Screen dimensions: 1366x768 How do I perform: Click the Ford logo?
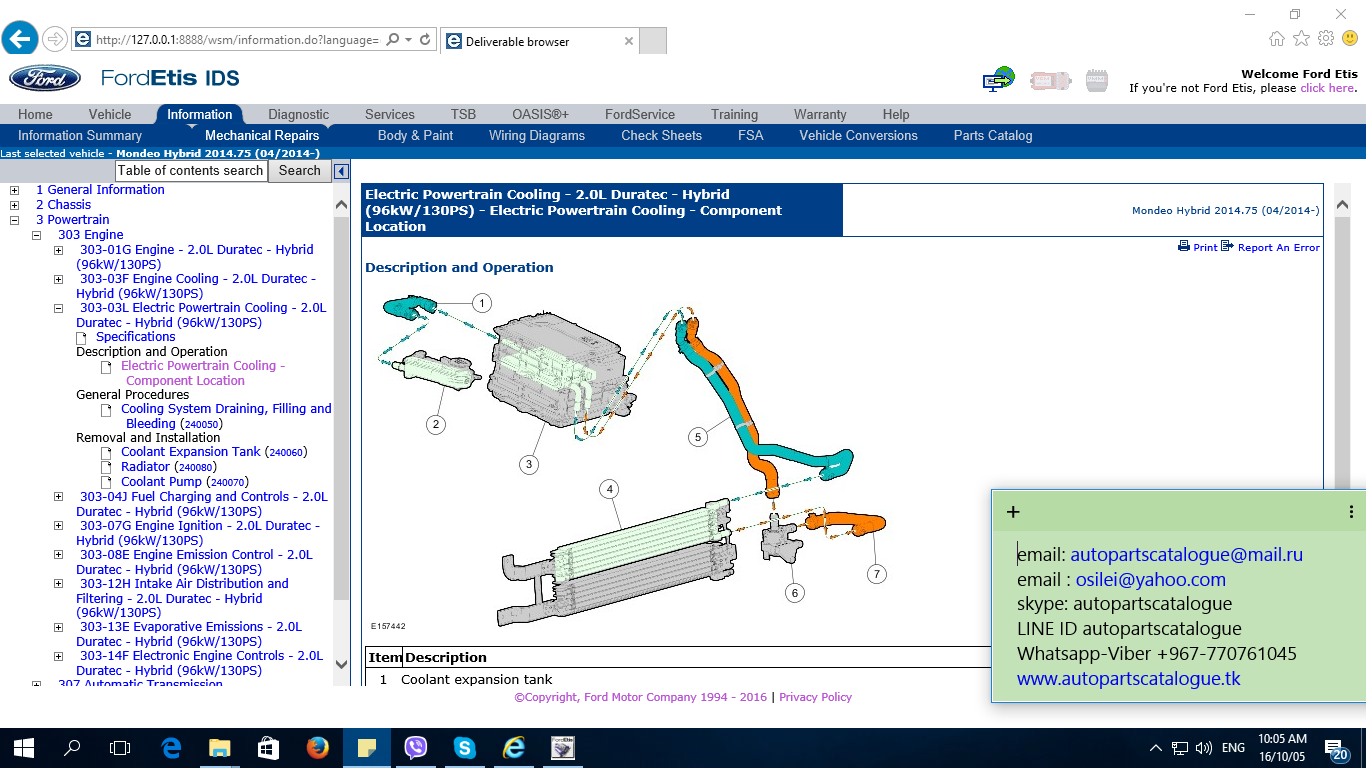click(x=45, y=78)
